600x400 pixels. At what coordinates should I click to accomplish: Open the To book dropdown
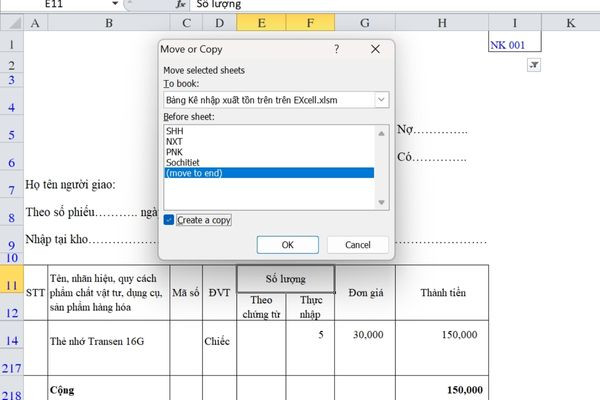[x=381, y=100]
